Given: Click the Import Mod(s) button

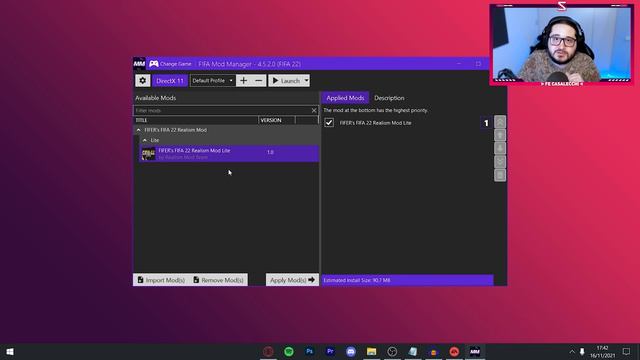Looking at the screenshot, I should (x=161, y=280).
